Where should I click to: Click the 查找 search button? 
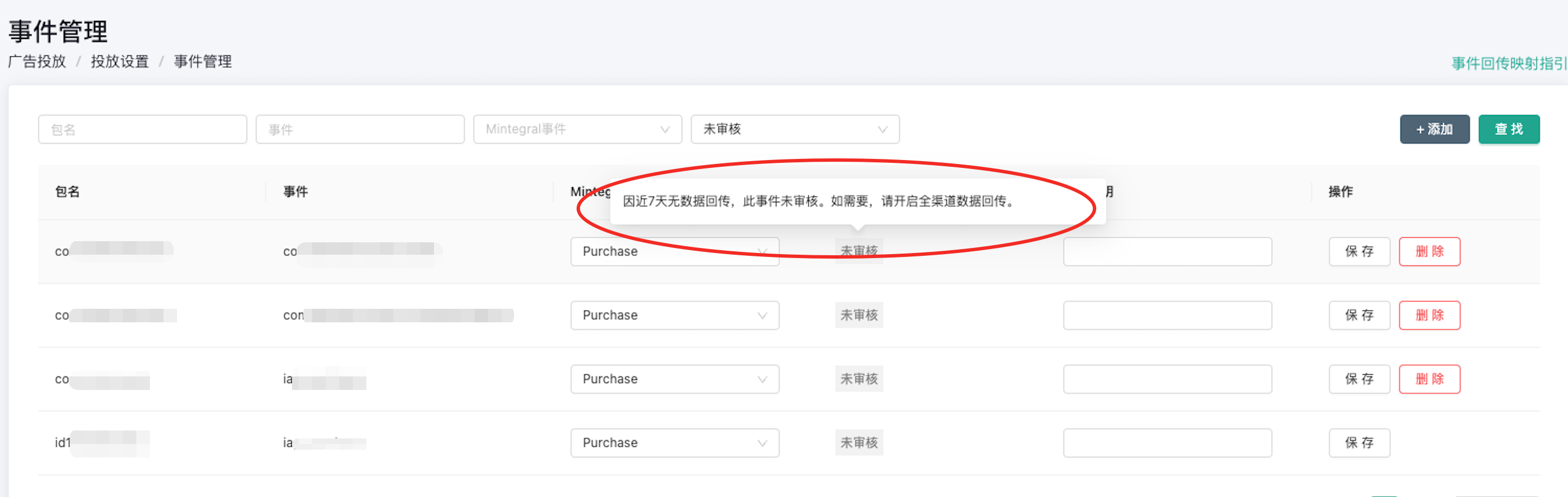(x=1509, y=129)
